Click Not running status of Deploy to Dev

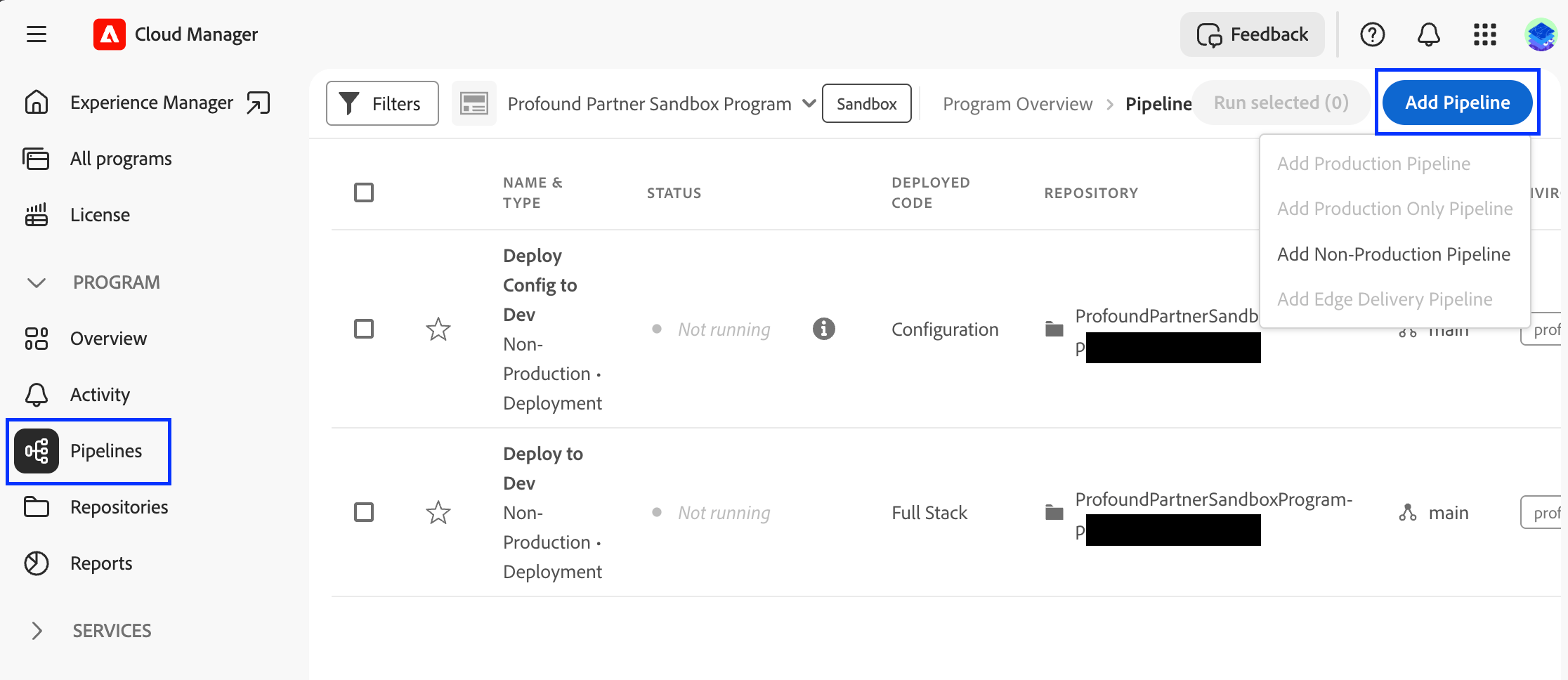click(724, 513)
